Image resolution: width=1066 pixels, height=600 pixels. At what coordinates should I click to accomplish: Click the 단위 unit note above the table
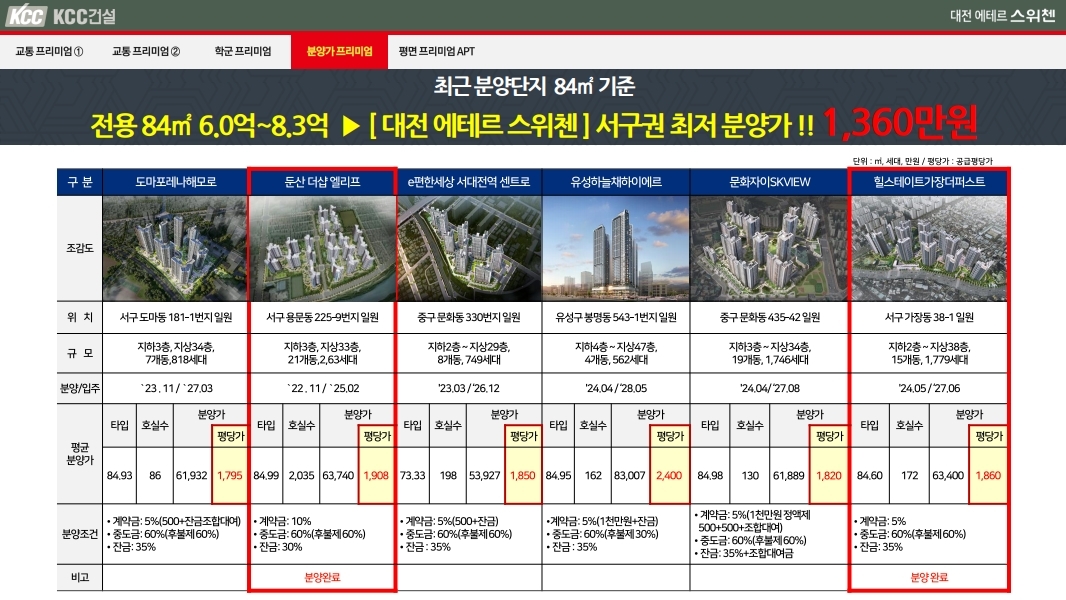point(923,161)
